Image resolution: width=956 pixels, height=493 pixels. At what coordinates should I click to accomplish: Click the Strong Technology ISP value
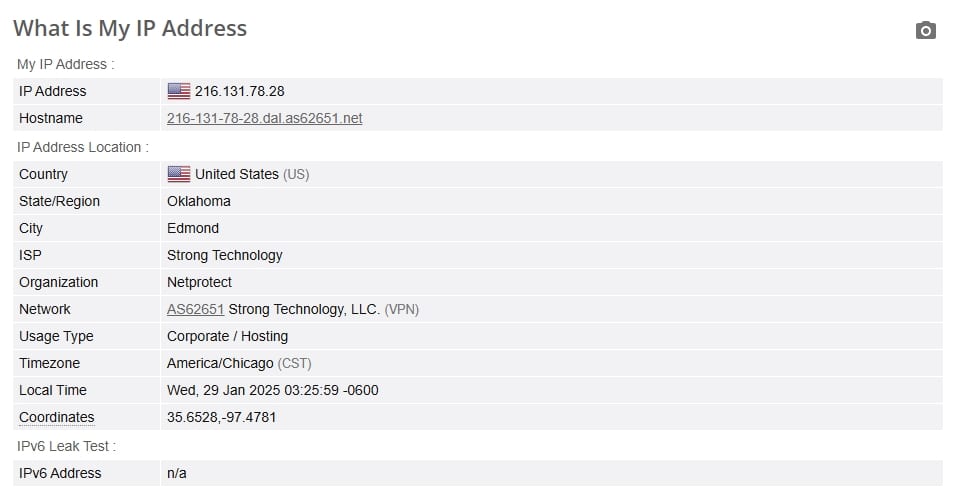coord(224,255)
